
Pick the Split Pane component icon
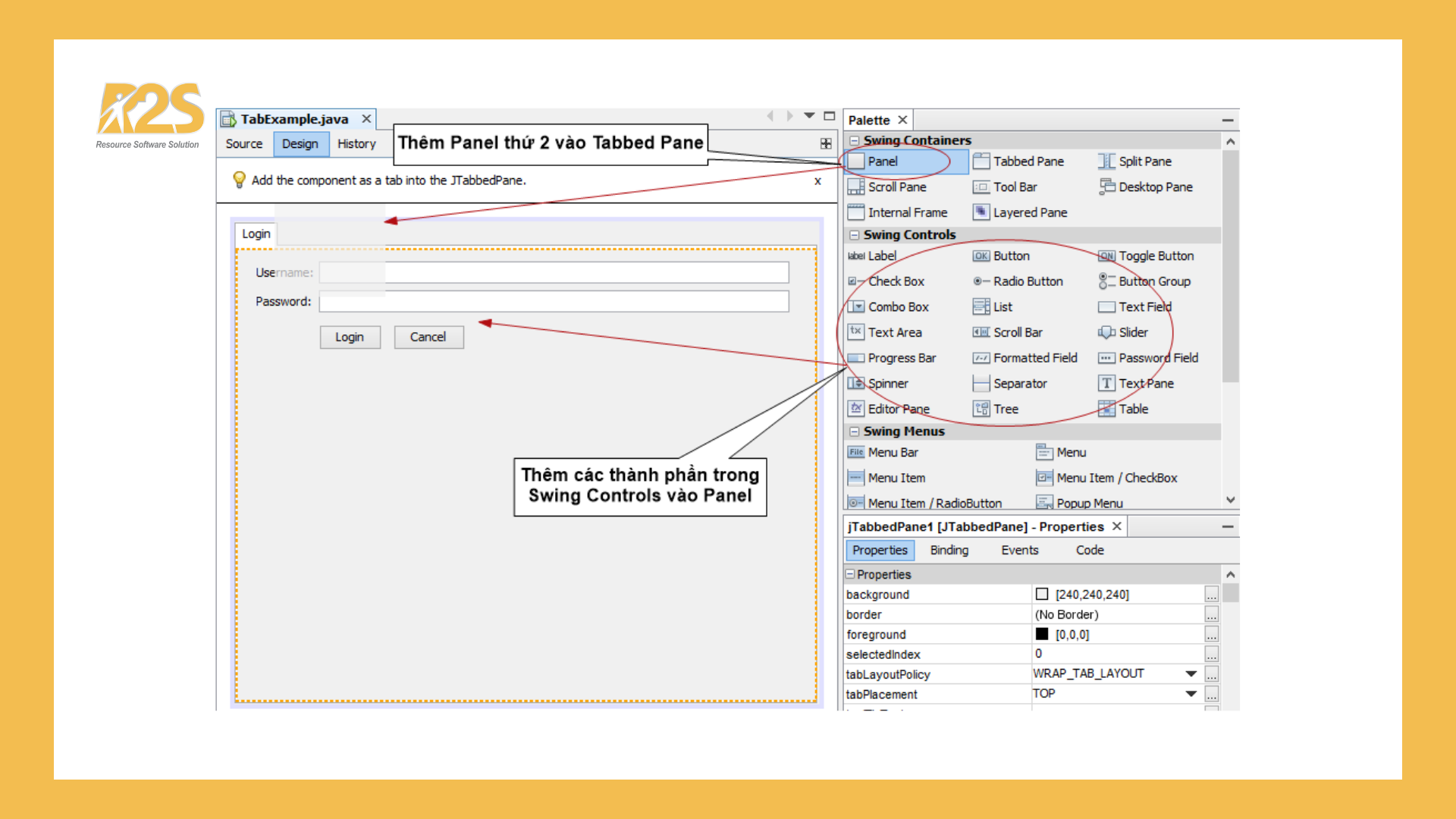(x=1106, y=162)
